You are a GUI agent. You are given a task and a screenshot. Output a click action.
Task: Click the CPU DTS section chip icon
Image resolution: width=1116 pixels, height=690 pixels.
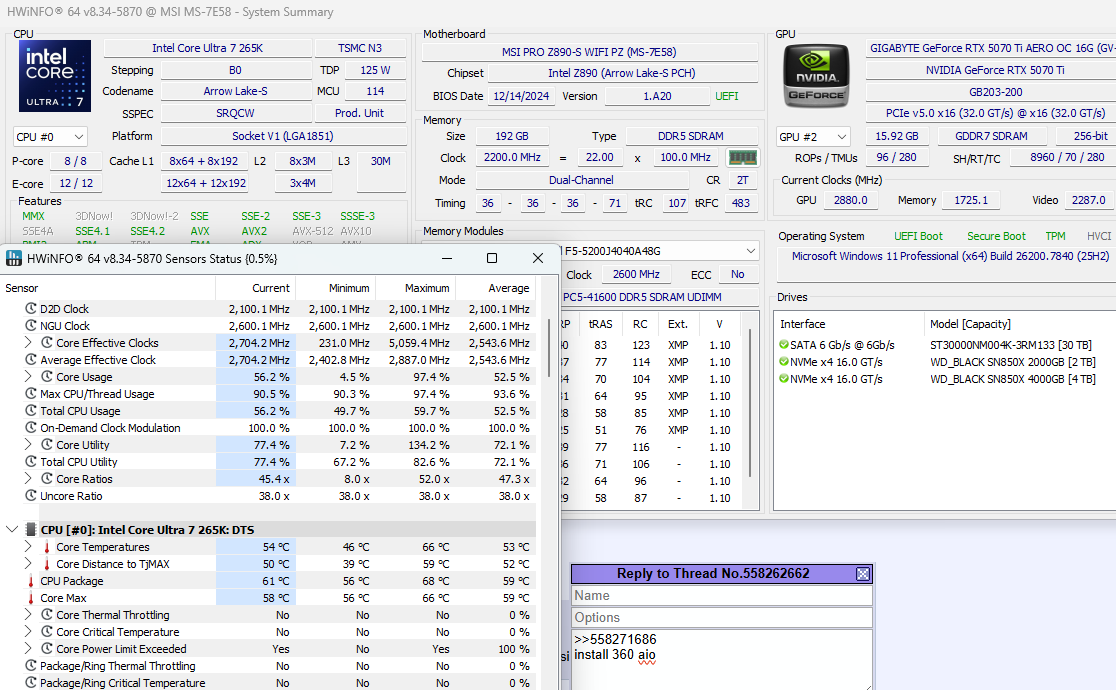[31, 529]
